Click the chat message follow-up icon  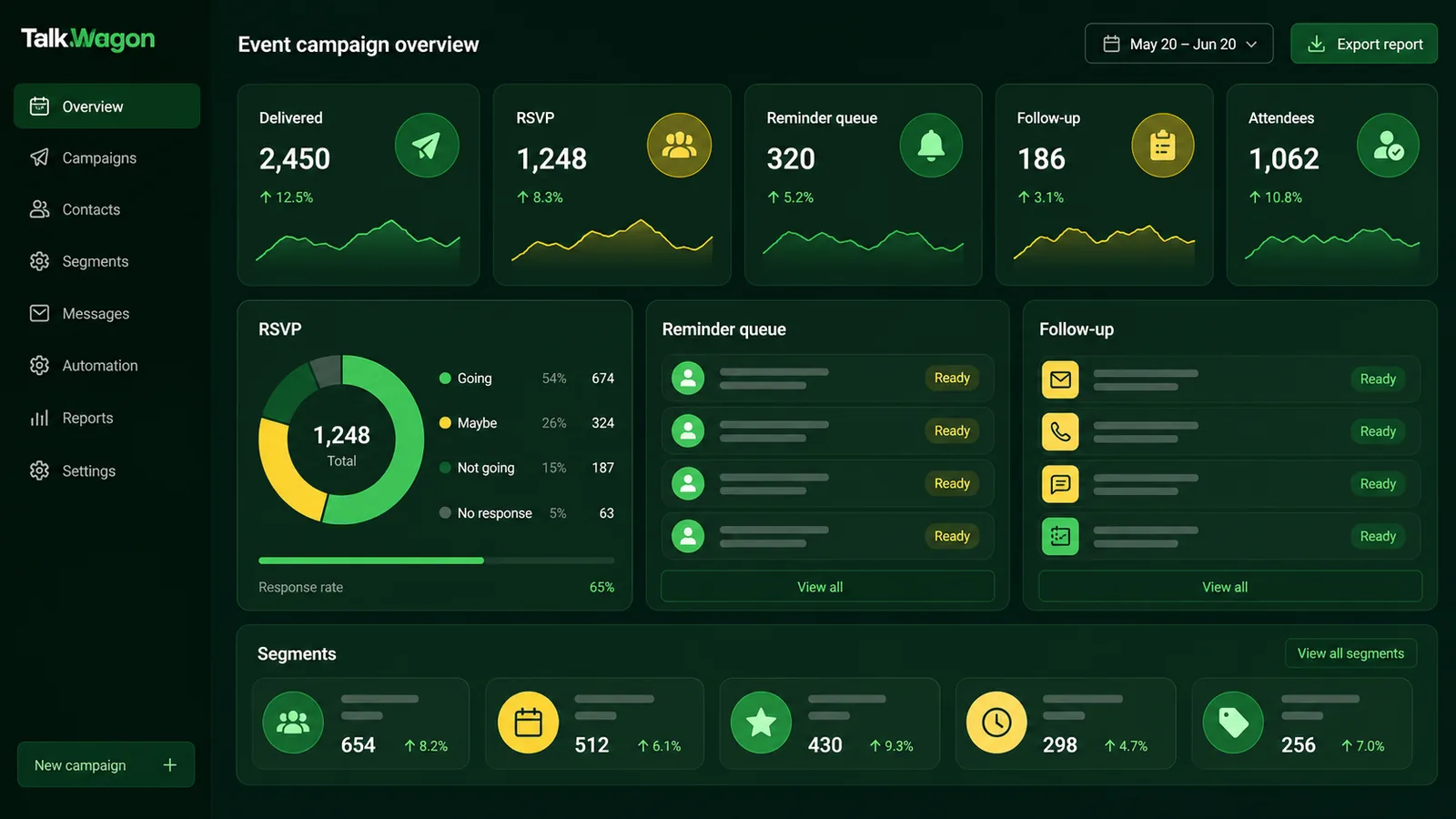pyautogui.click(x=1060, y=484)
